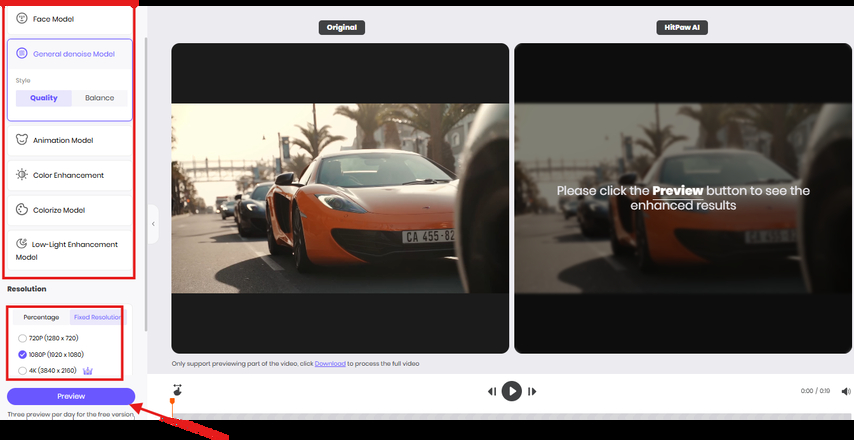Choose the Quality style
The height and width of the screenshot is (440, 854).
(44, 98)
